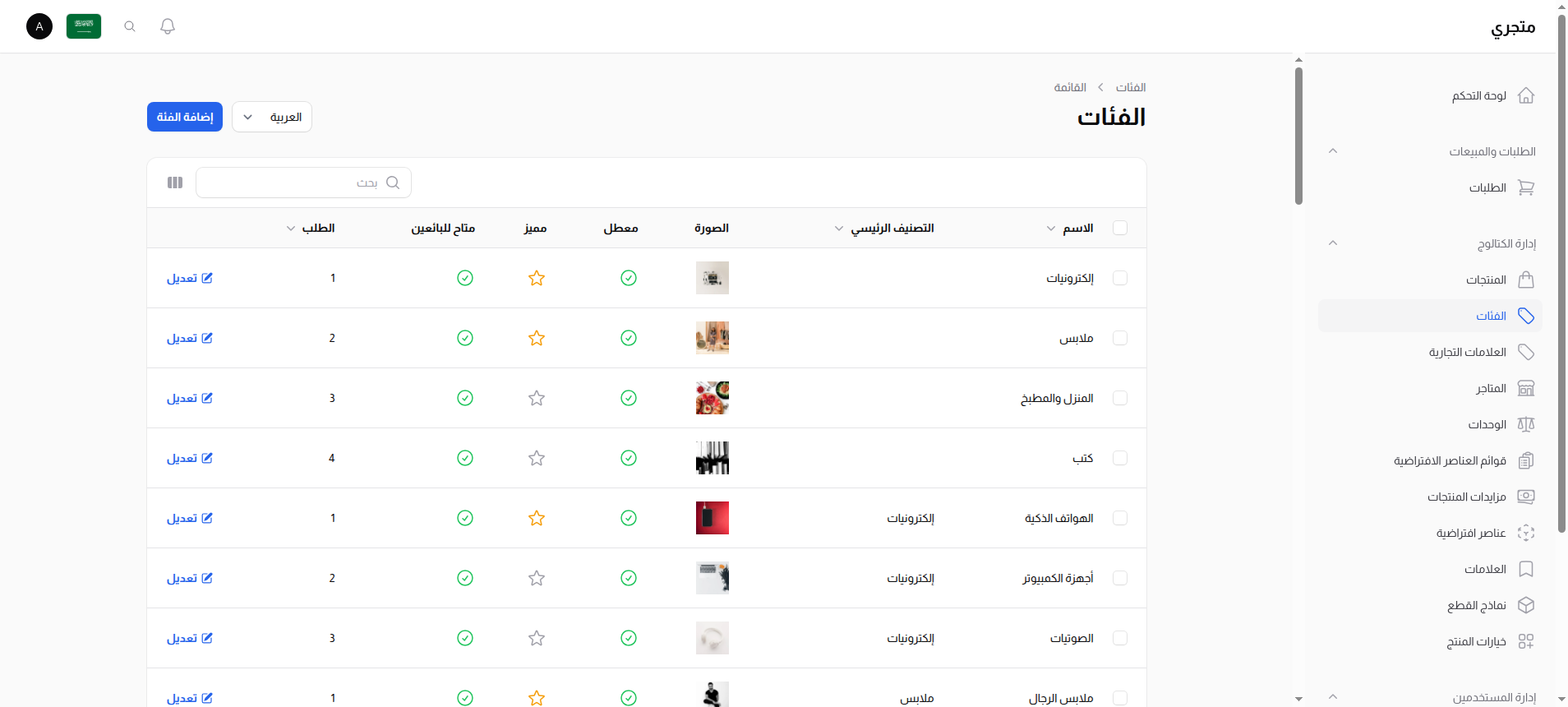The width and height of the screenshot is (1568, 707).
Task: Click the stores shop icon in sidebar
Action: pyautogui.click(x=1526, y=388)
